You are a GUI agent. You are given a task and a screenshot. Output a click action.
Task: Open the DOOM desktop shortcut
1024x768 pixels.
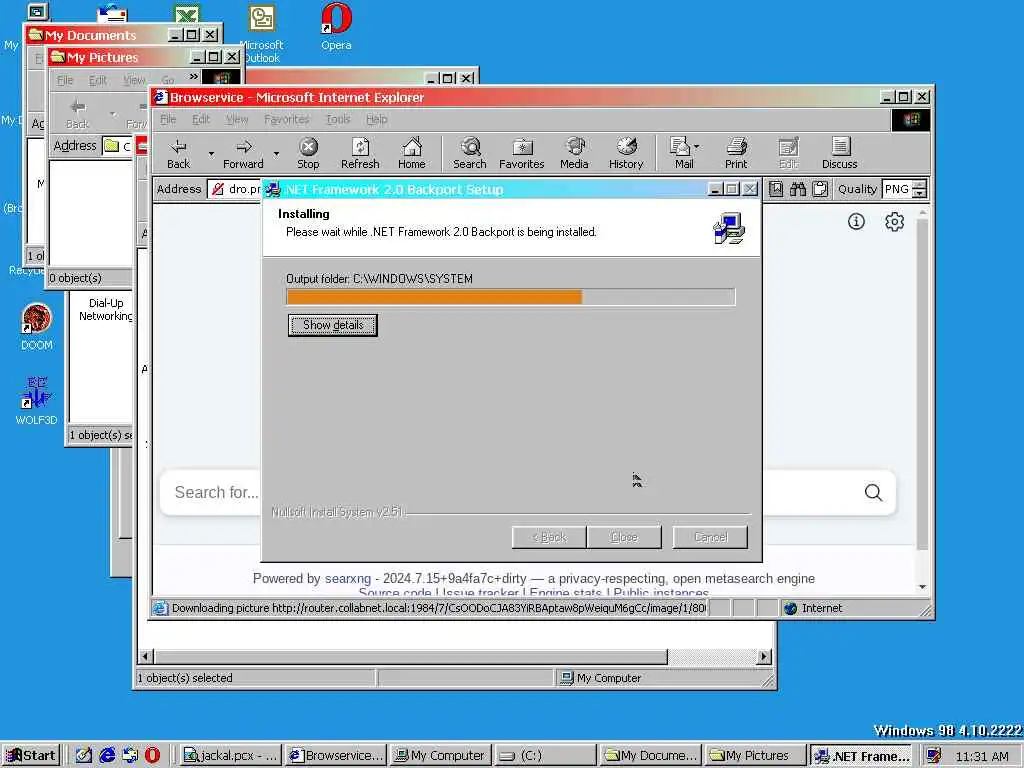click(37, 327)
